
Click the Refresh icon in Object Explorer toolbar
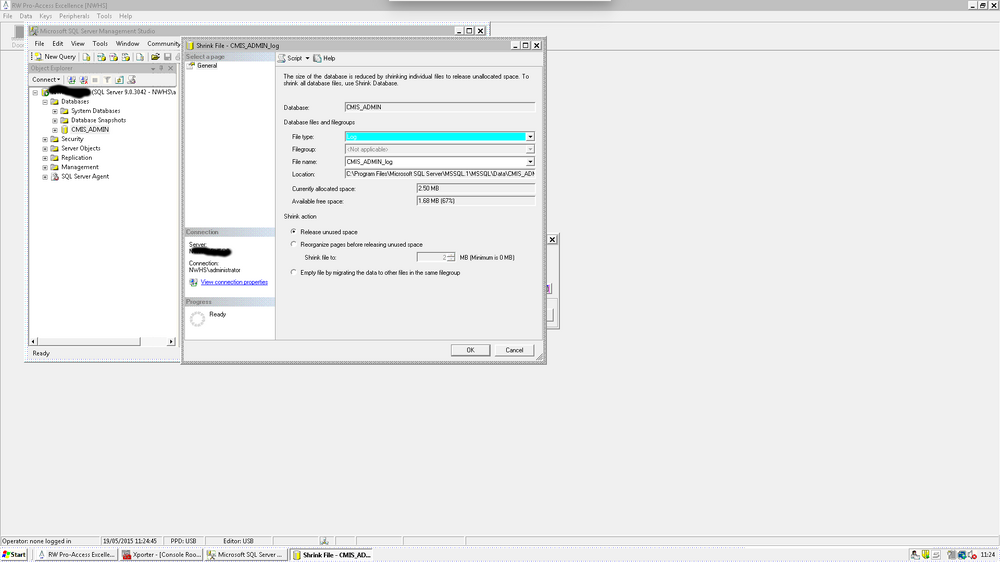pyautogui.click(x=119, y=80)
